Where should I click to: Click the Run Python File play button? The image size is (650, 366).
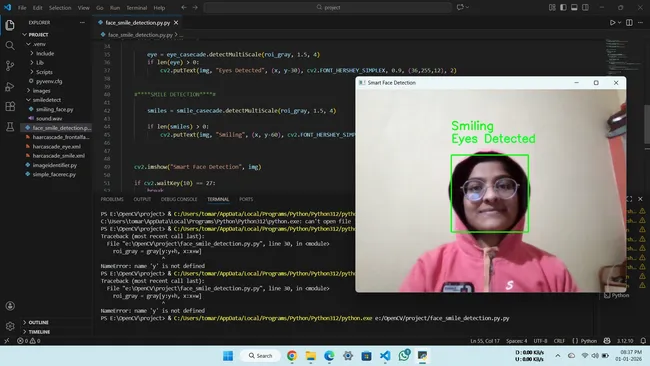612,22
